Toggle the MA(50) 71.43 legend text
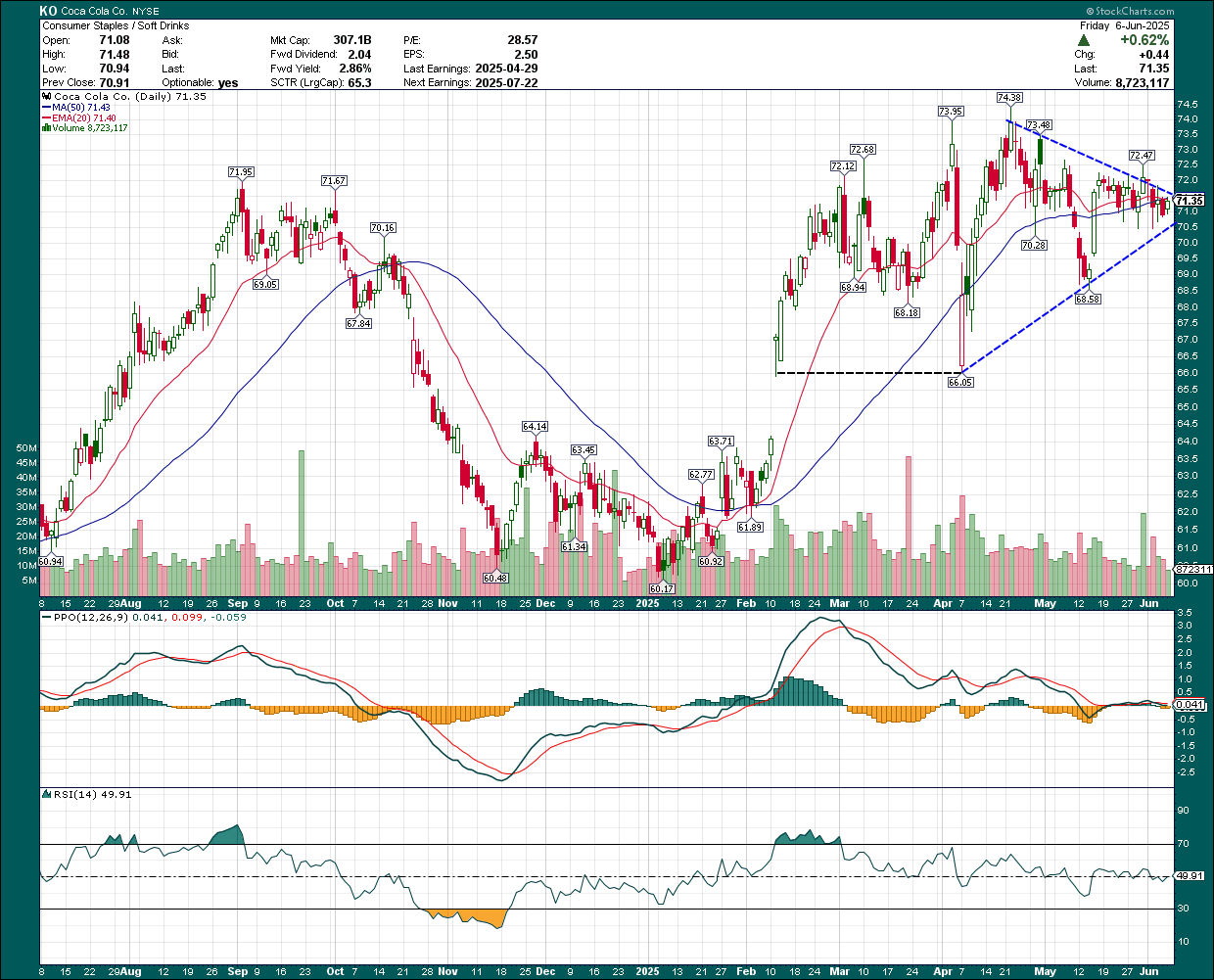 [83, 108]
